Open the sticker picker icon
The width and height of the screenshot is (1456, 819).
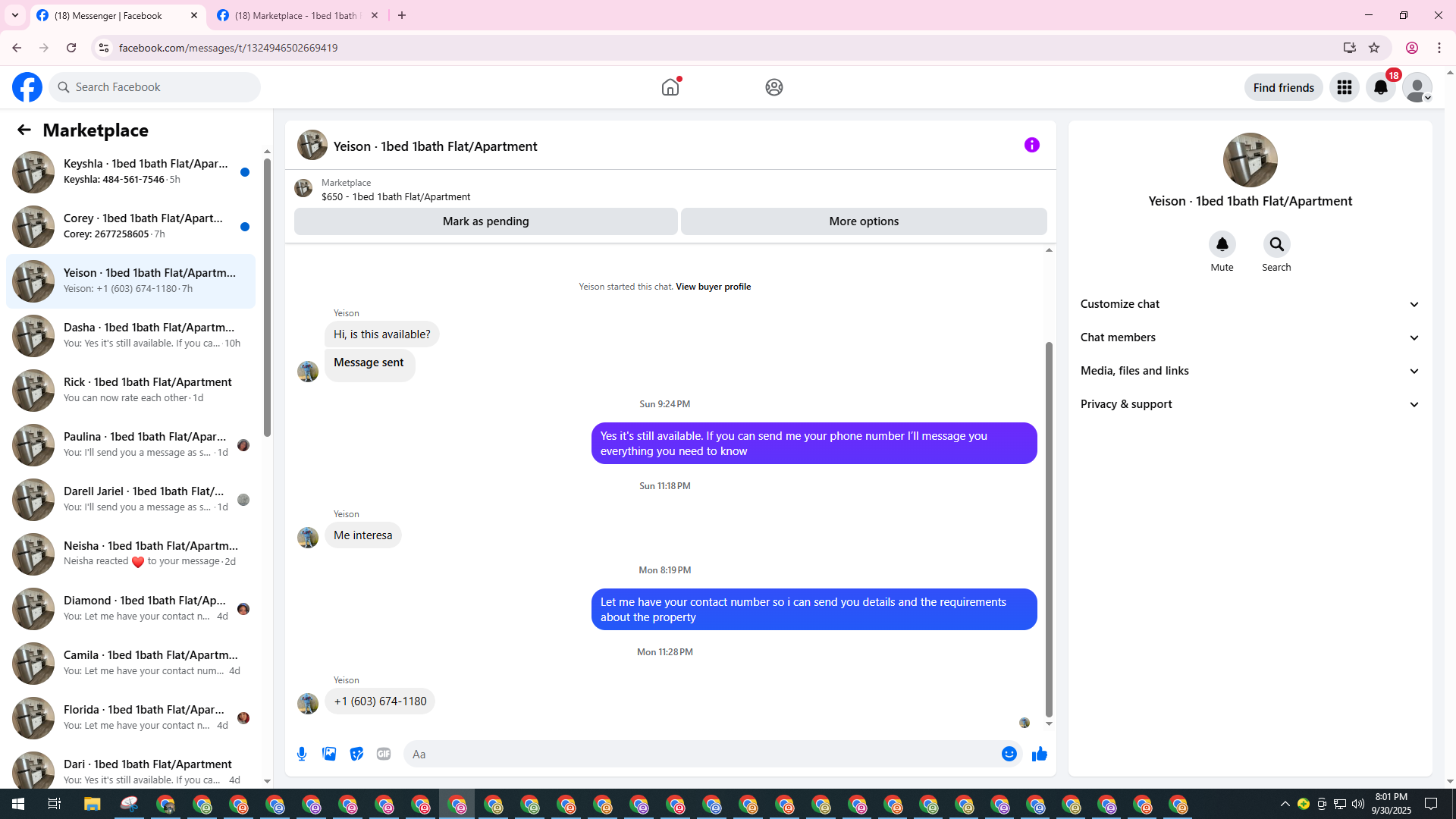coord(356,754)
